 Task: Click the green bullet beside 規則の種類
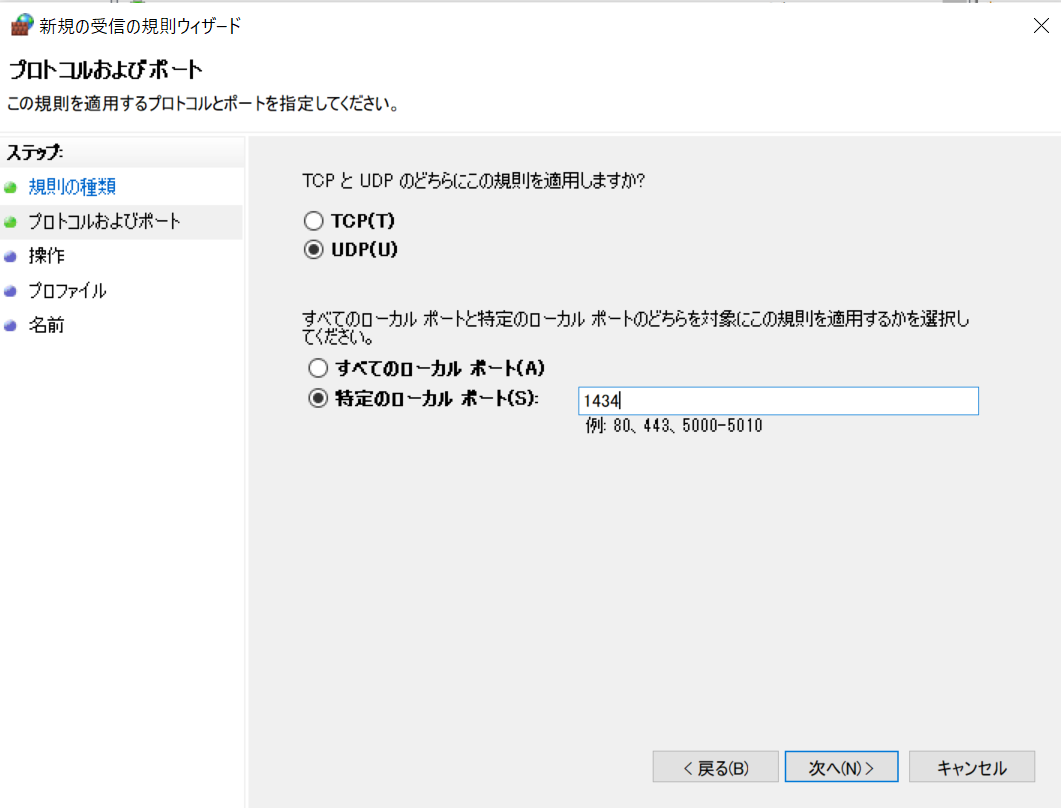[x=10, y=187]
